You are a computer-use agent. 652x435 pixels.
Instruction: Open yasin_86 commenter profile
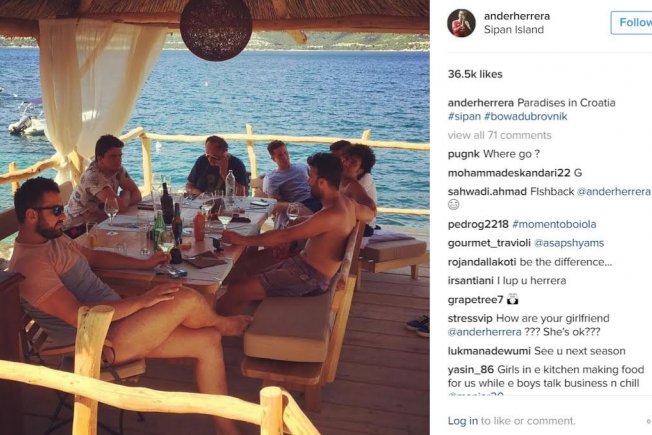click(x=471, y=369)
